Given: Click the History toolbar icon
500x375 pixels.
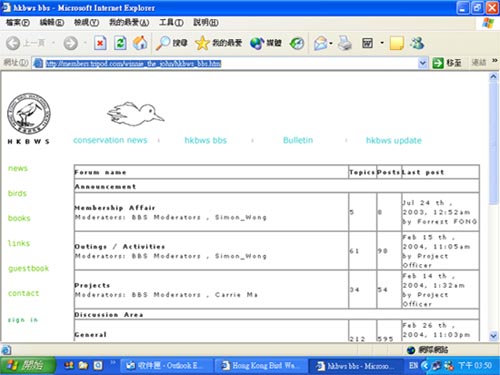Looking at the screenshot, I should click(x=297, y=43).
